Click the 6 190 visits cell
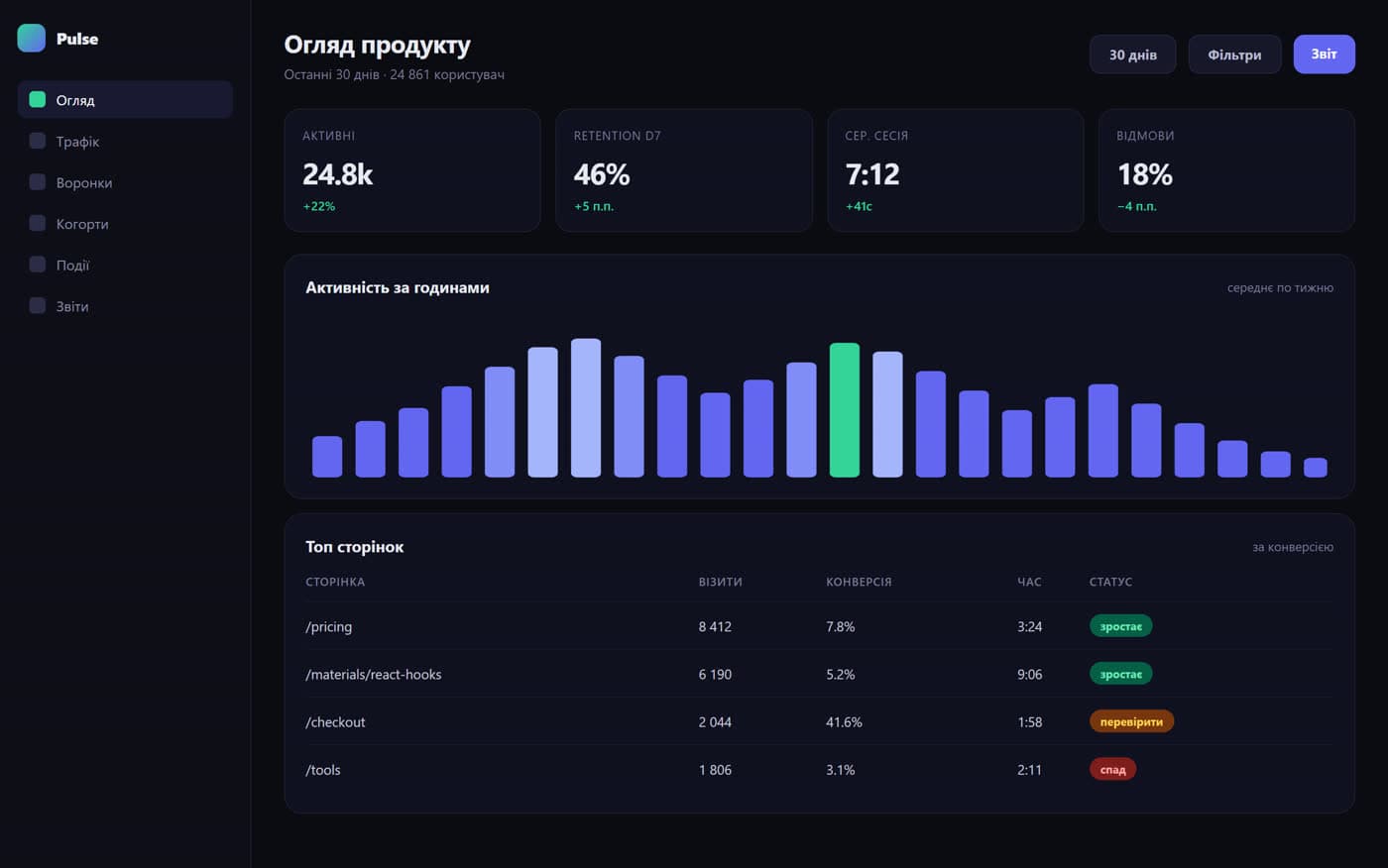This screenshot has width=1388, height=868. coord(715,674)
